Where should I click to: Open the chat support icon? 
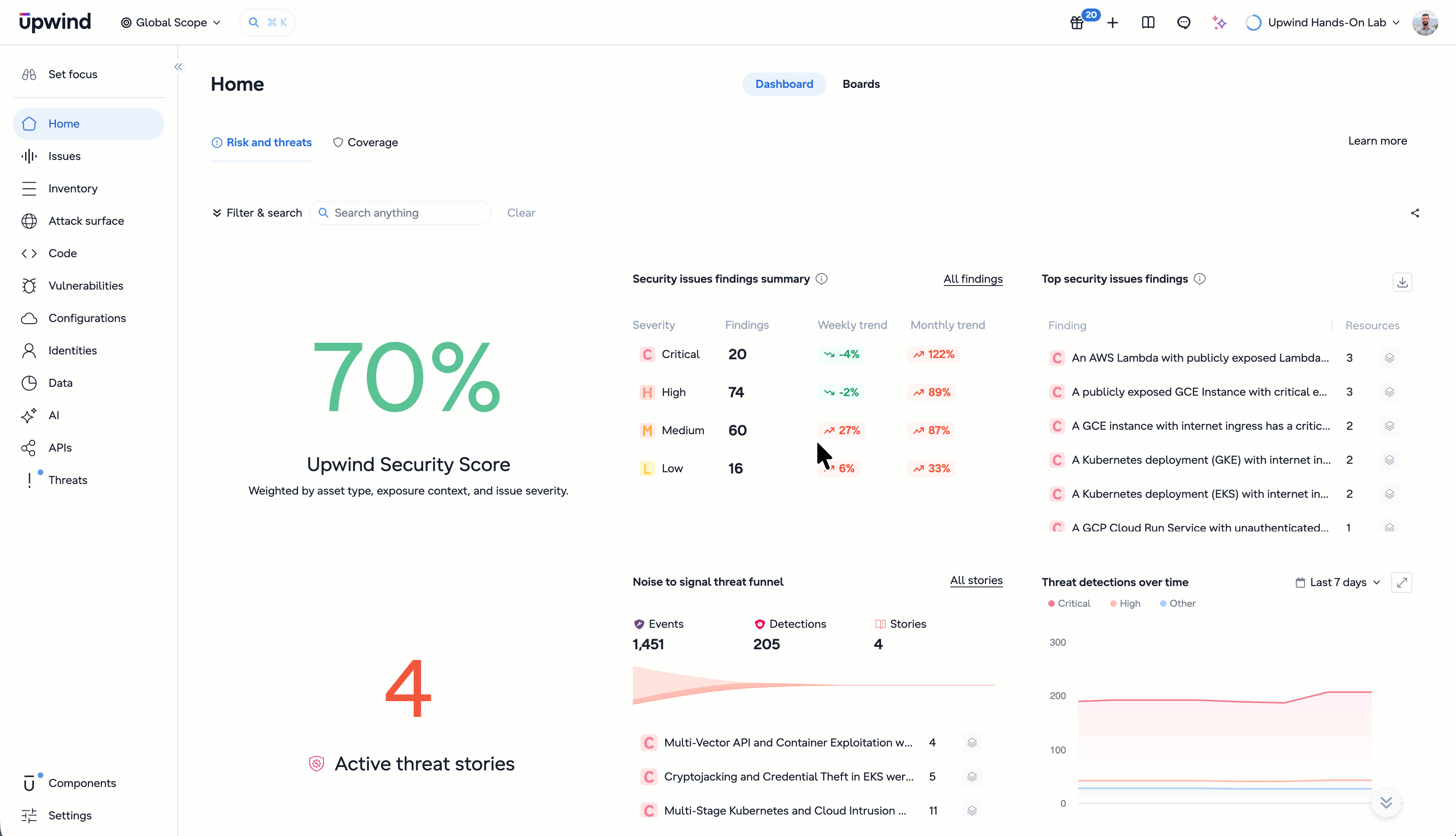(x=1184, y=22)
